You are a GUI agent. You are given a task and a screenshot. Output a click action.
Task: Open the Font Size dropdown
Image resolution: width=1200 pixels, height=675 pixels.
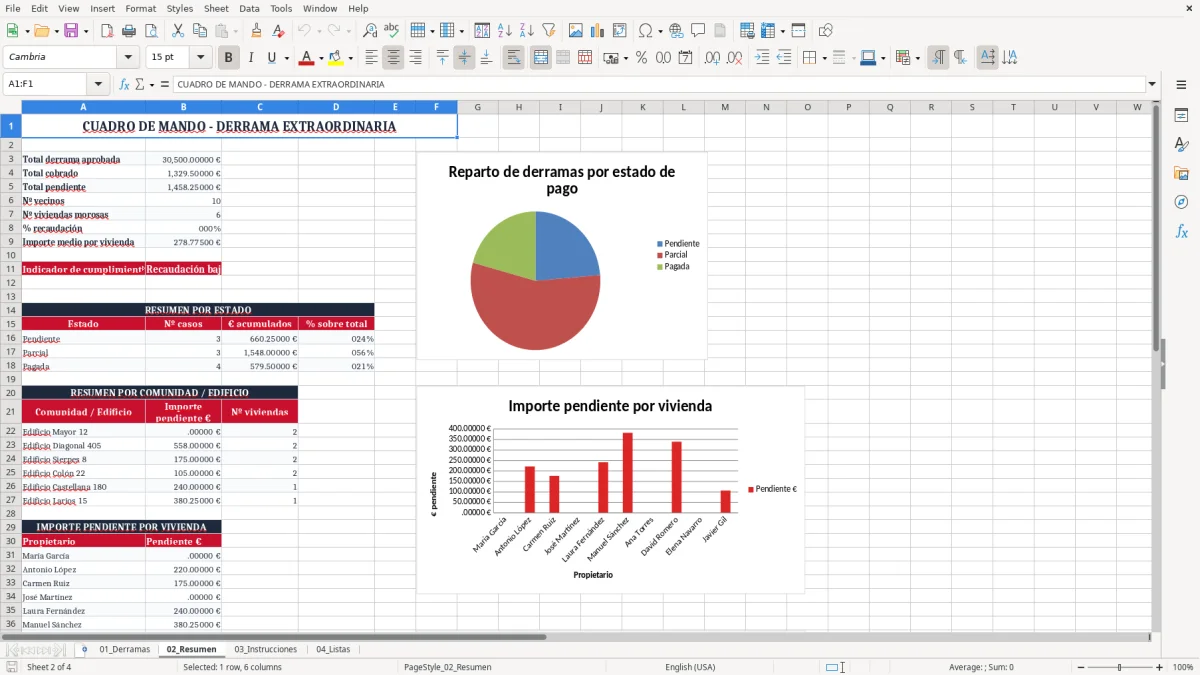pos(201,58)
